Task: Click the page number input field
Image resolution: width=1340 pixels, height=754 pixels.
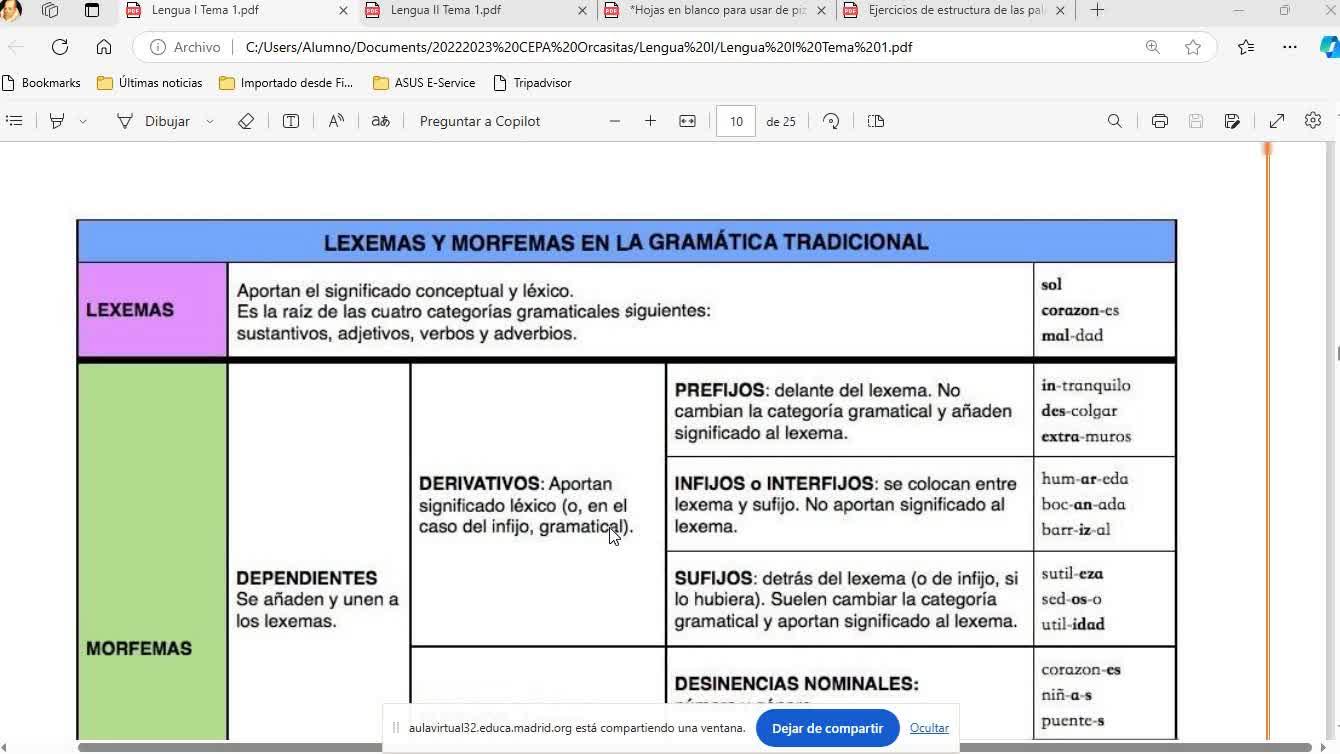Action: click(x=736, y=121)
